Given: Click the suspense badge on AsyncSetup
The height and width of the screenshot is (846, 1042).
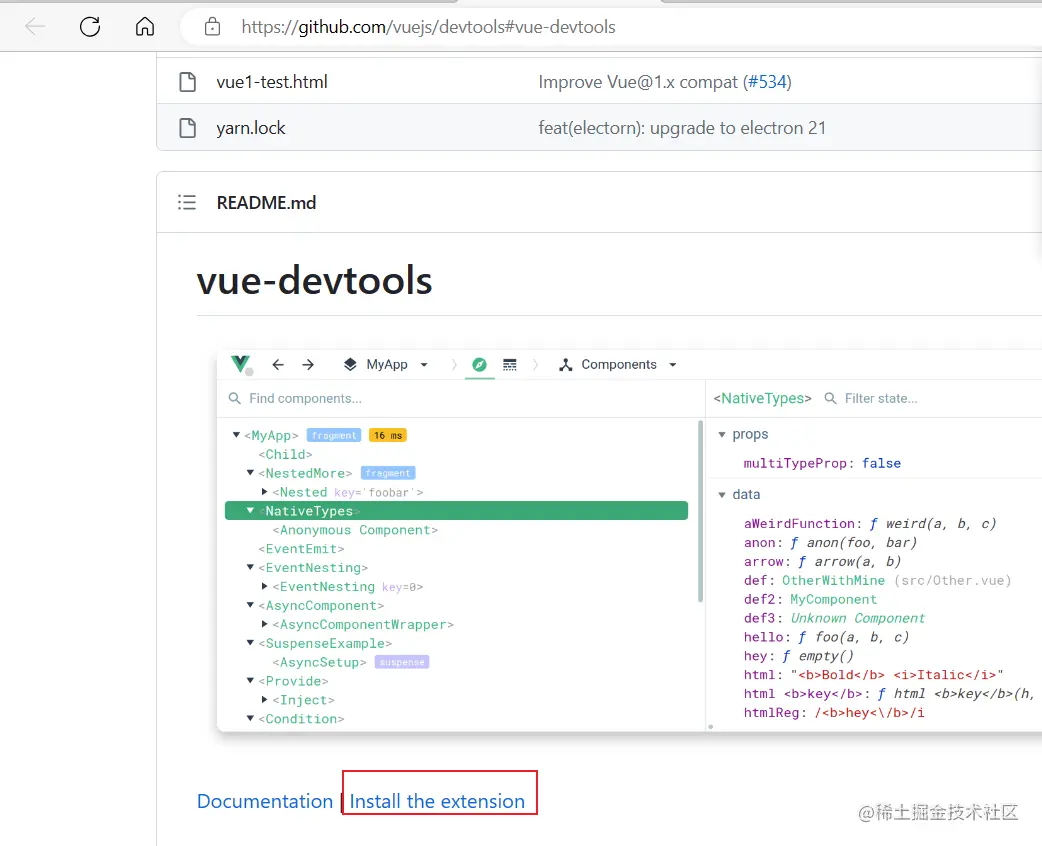Looking at the screenshot, I should click(402, 662).
